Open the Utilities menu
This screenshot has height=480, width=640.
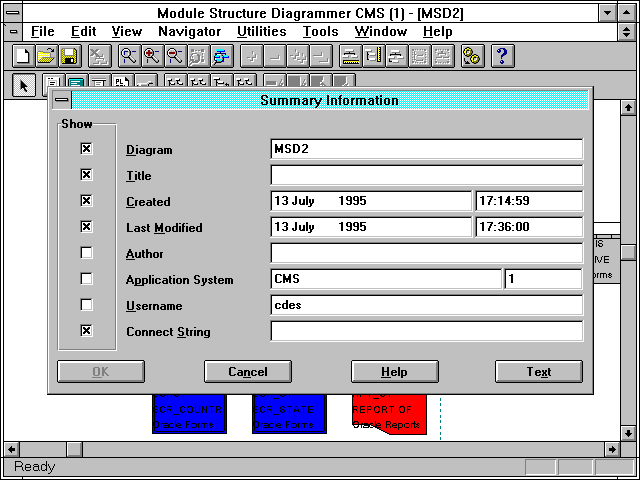tap(262, 32)
